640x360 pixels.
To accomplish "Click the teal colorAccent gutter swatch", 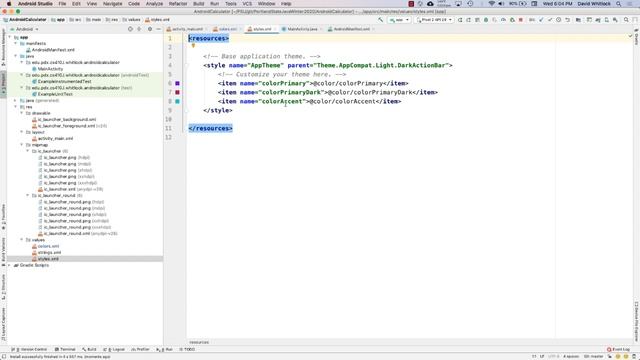I will [178, 101].
